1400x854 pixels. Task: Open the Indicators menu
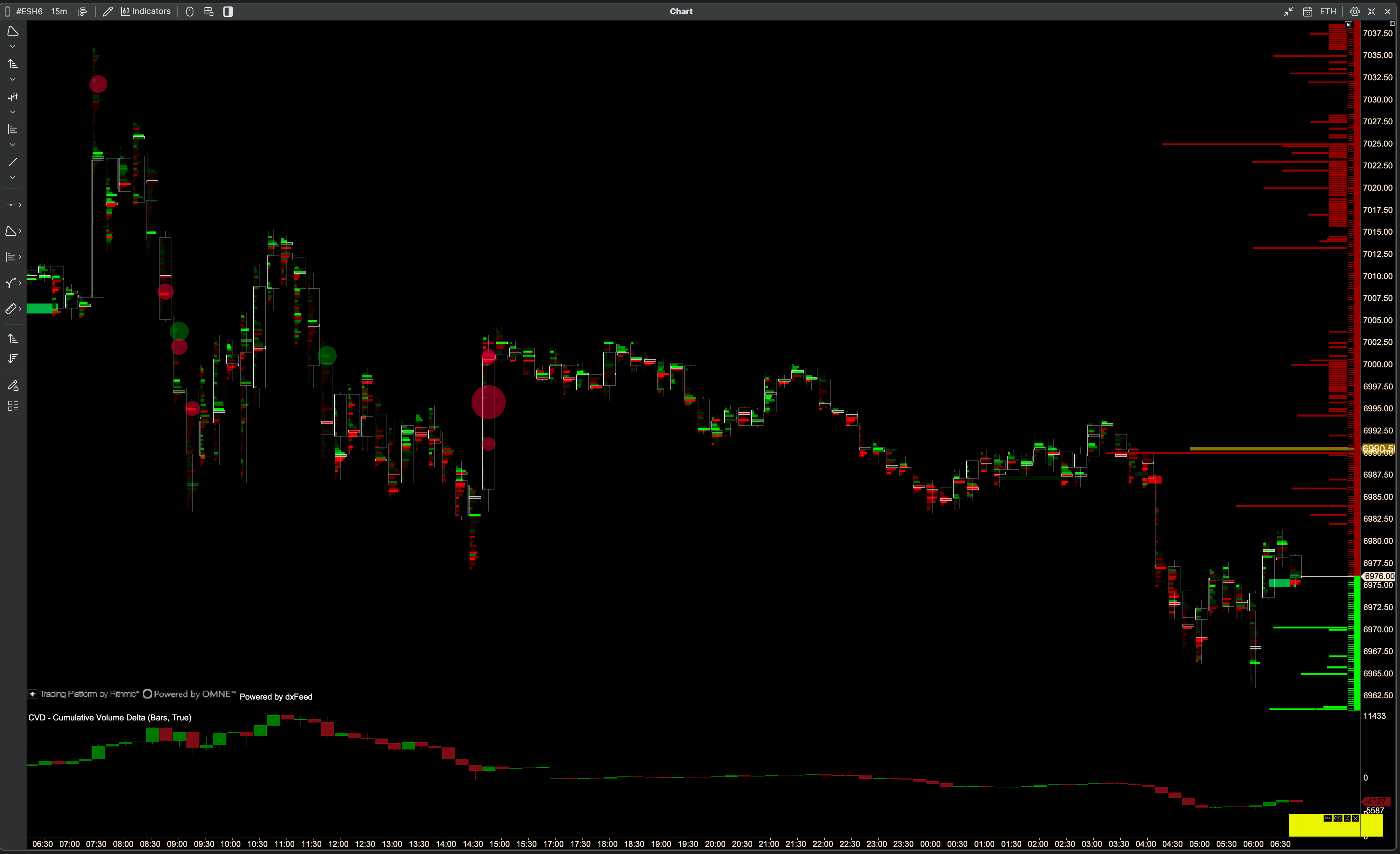(146, 11)
